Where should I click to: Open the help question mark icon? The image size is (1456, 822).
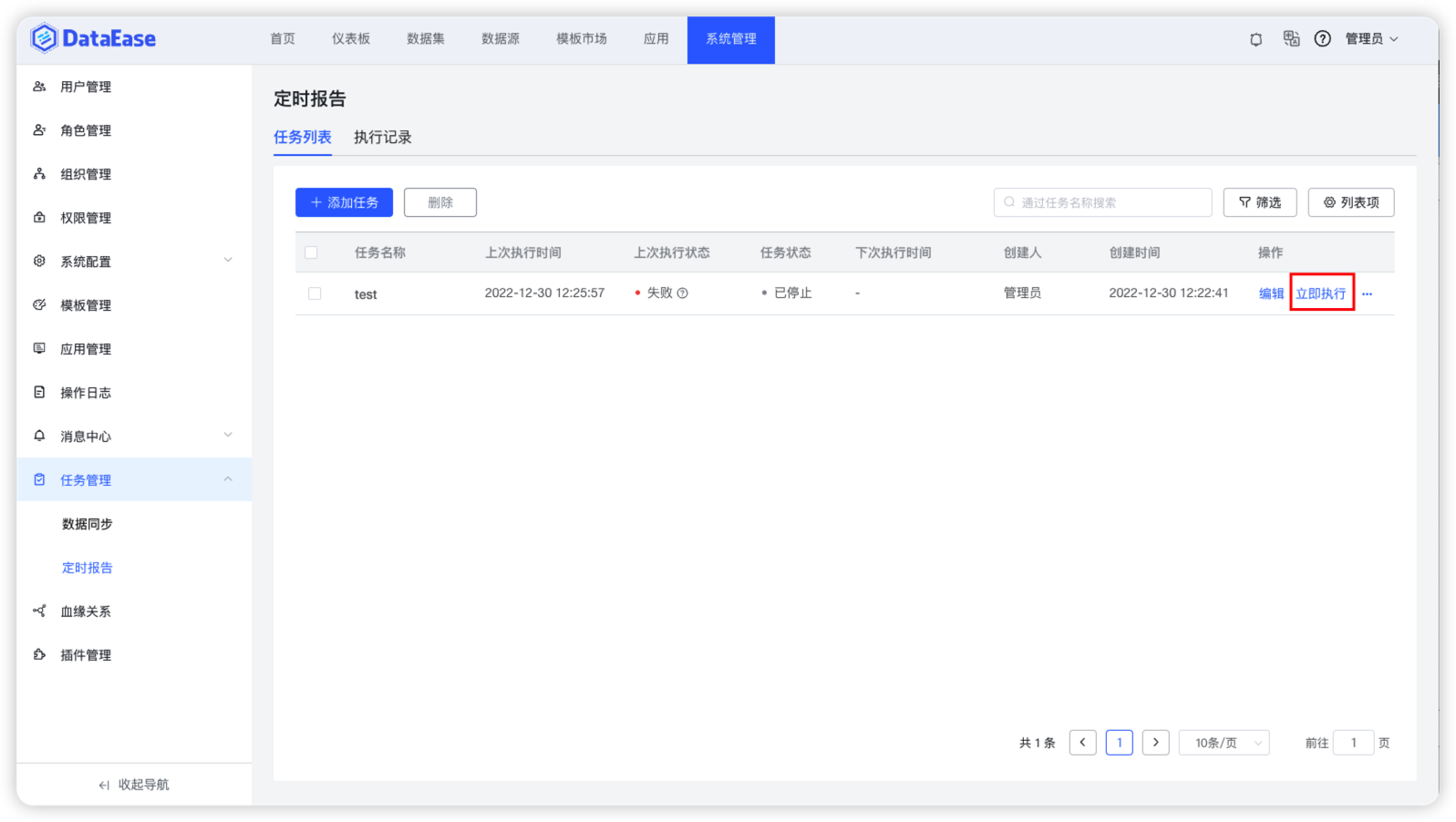click(x=1322, y=38)
